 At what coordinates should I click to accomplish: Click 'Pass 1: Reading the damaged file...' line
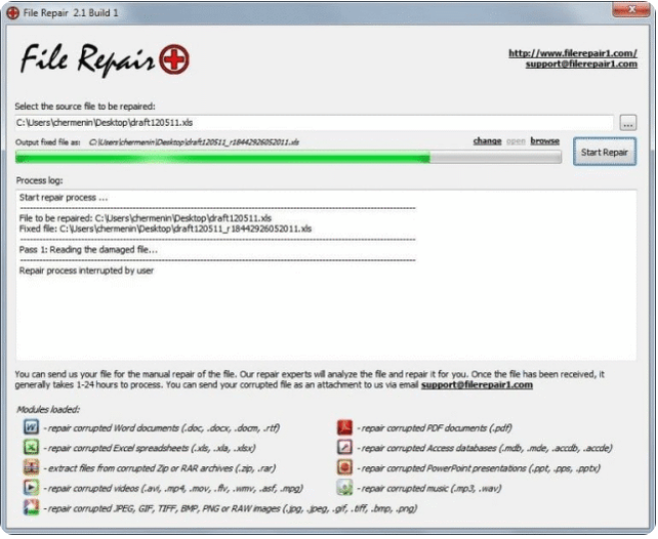pyautogui.click(x=88, y=250)
